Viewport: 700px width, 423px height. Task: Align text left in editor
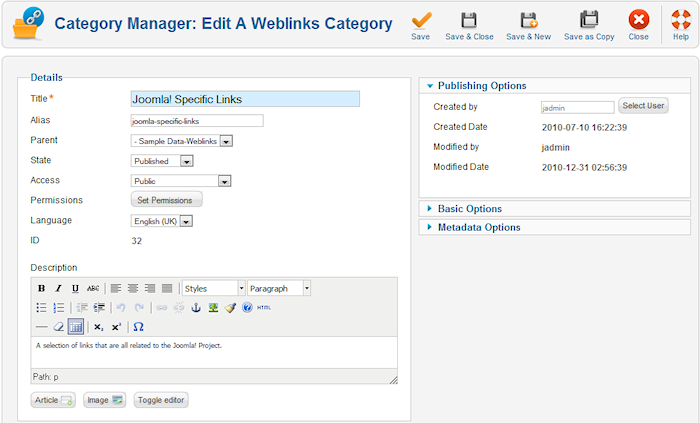point(116,288)
